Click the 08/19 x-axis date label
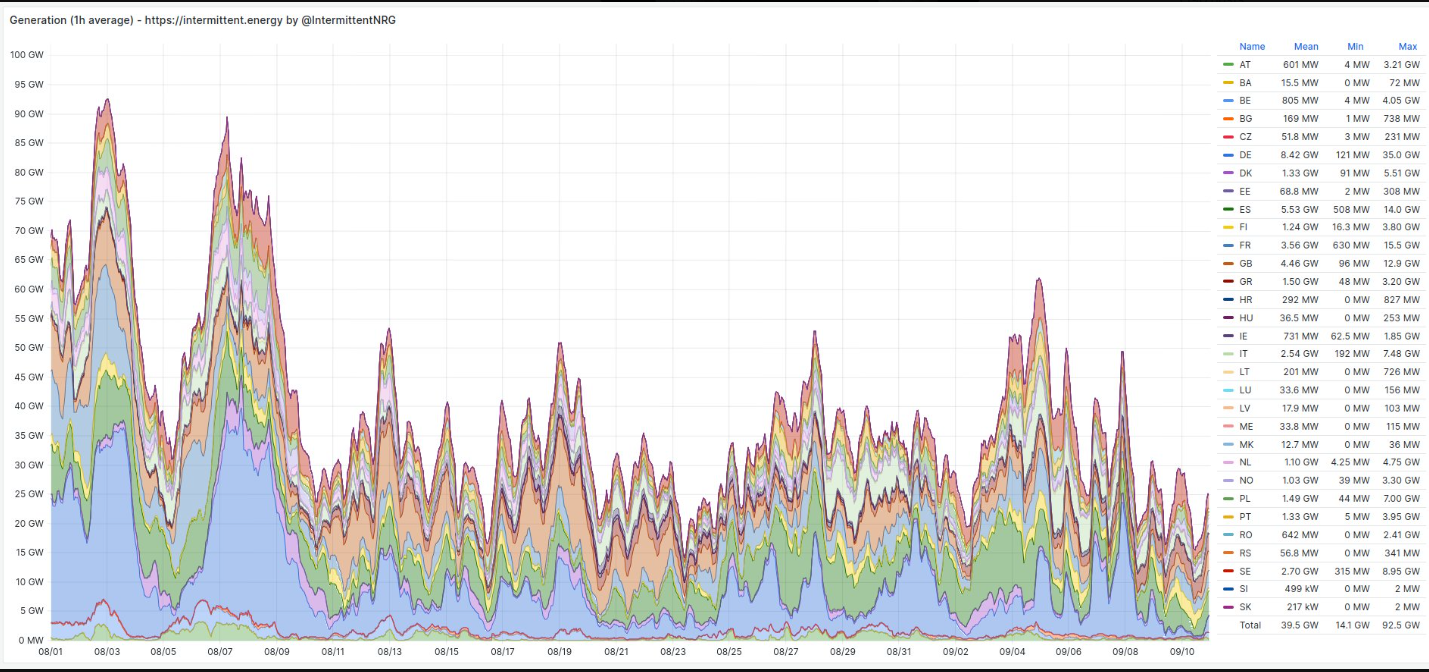 pos(559,652)
